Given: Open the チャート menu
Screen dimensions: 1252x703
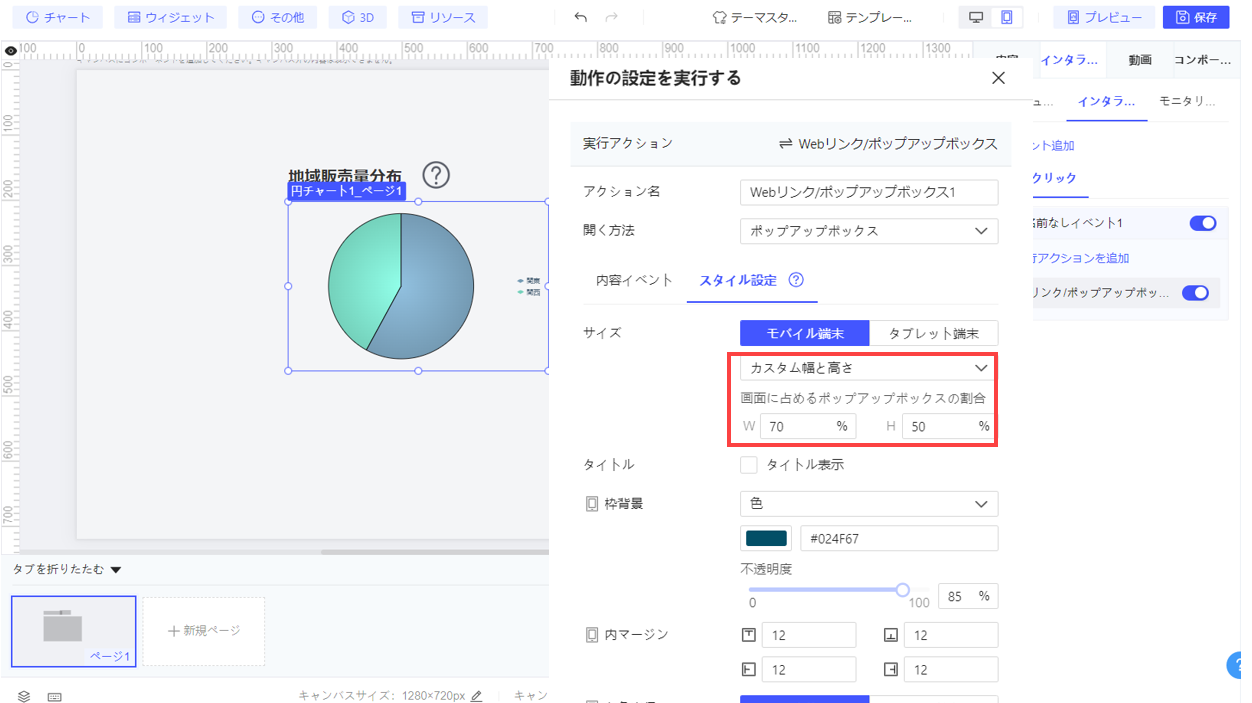Looking at the screenshot, I should tap(58, 17).
